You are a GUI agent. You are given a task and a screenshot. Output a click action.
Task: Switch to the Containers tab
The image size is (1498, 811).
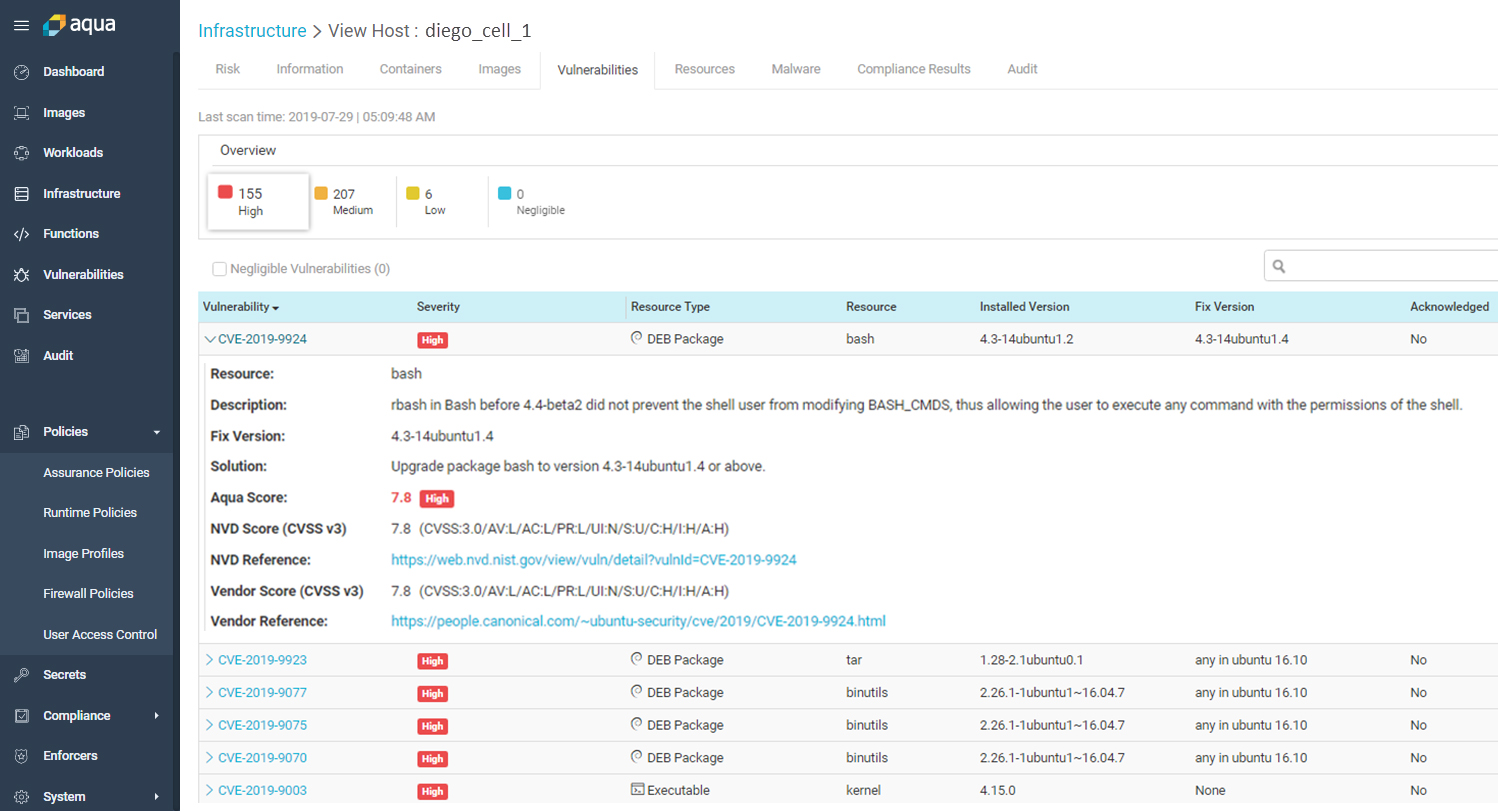coord(411,69)
